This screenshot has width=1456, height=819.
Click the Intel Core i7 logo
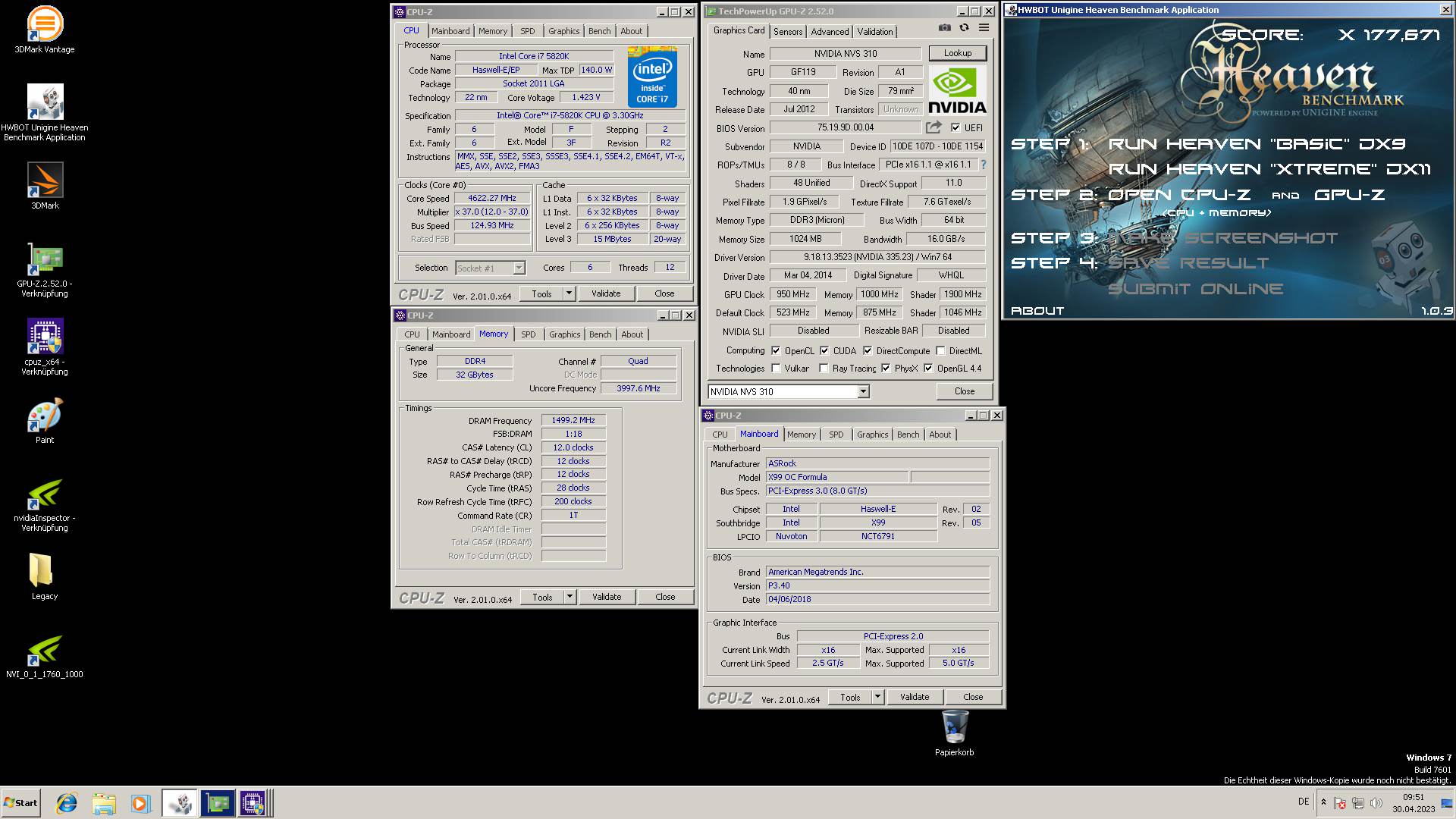[652, 77]
